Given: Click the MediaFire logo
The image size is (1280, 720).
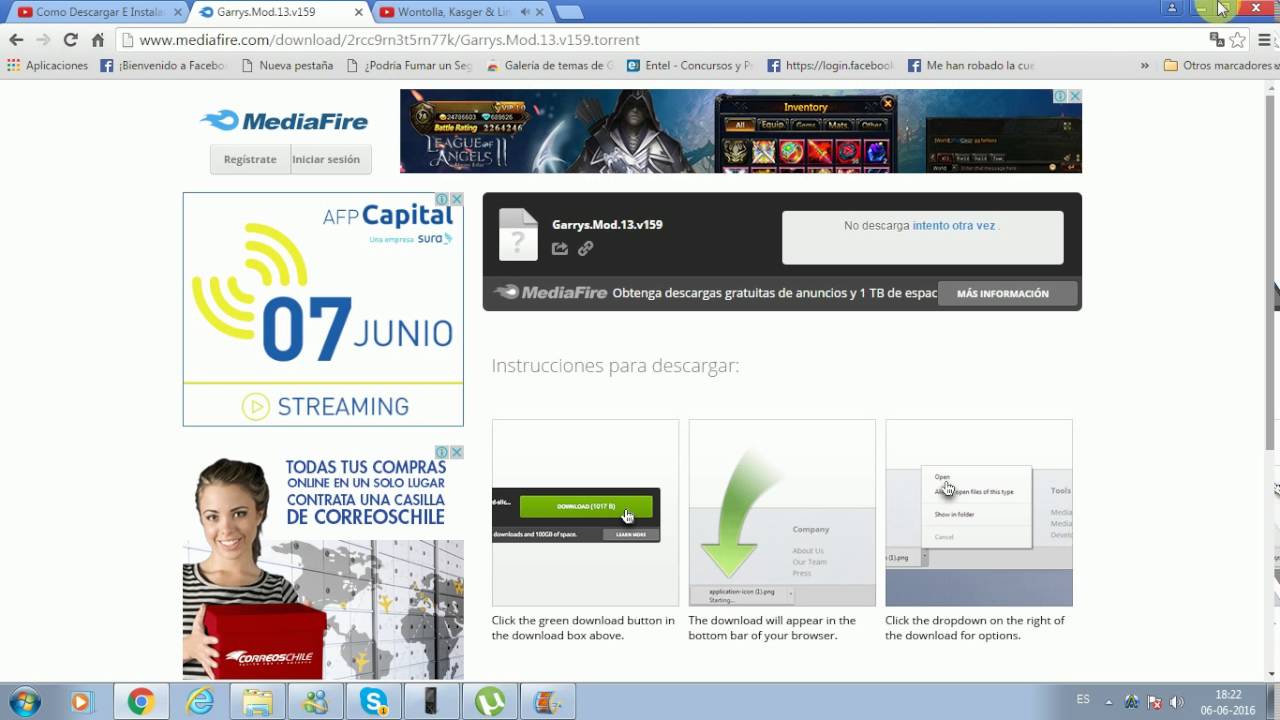Looking at the screenshot, I should 285,121.
